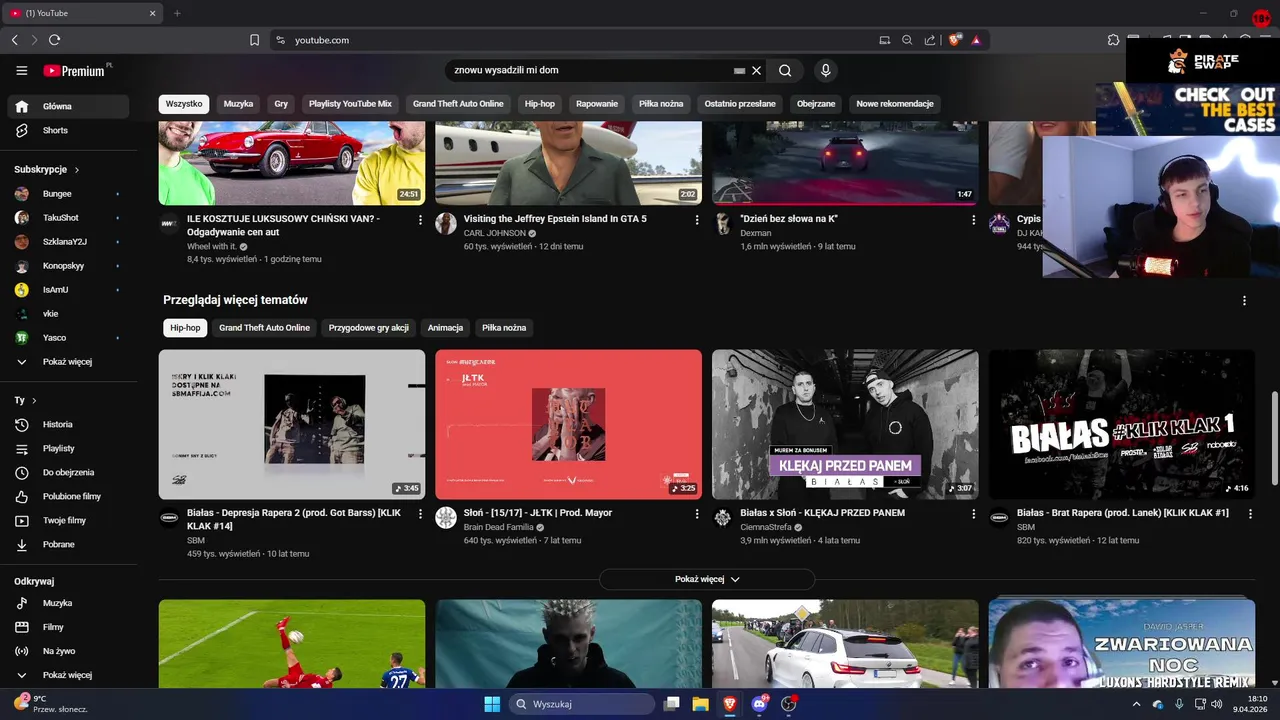The width and height of the screenshot is (1280, 720).
Task: Open options for Depresja Rapera 2 video
Action: [420, 514]
